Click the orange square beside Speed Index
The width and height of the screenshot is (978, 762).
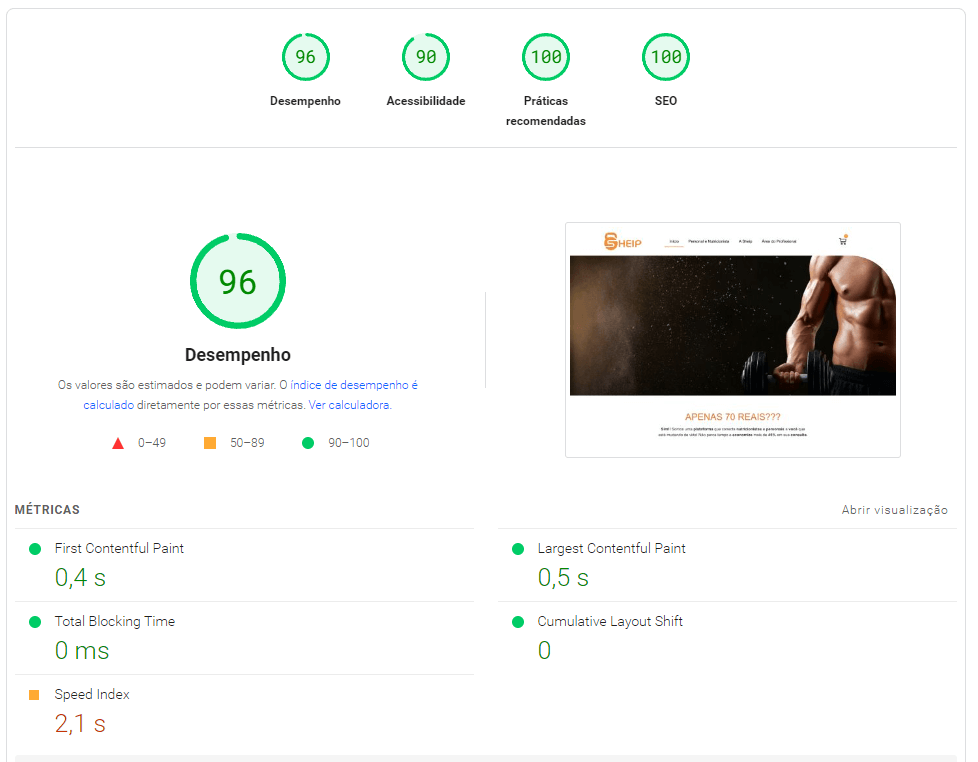click(35, 695)
